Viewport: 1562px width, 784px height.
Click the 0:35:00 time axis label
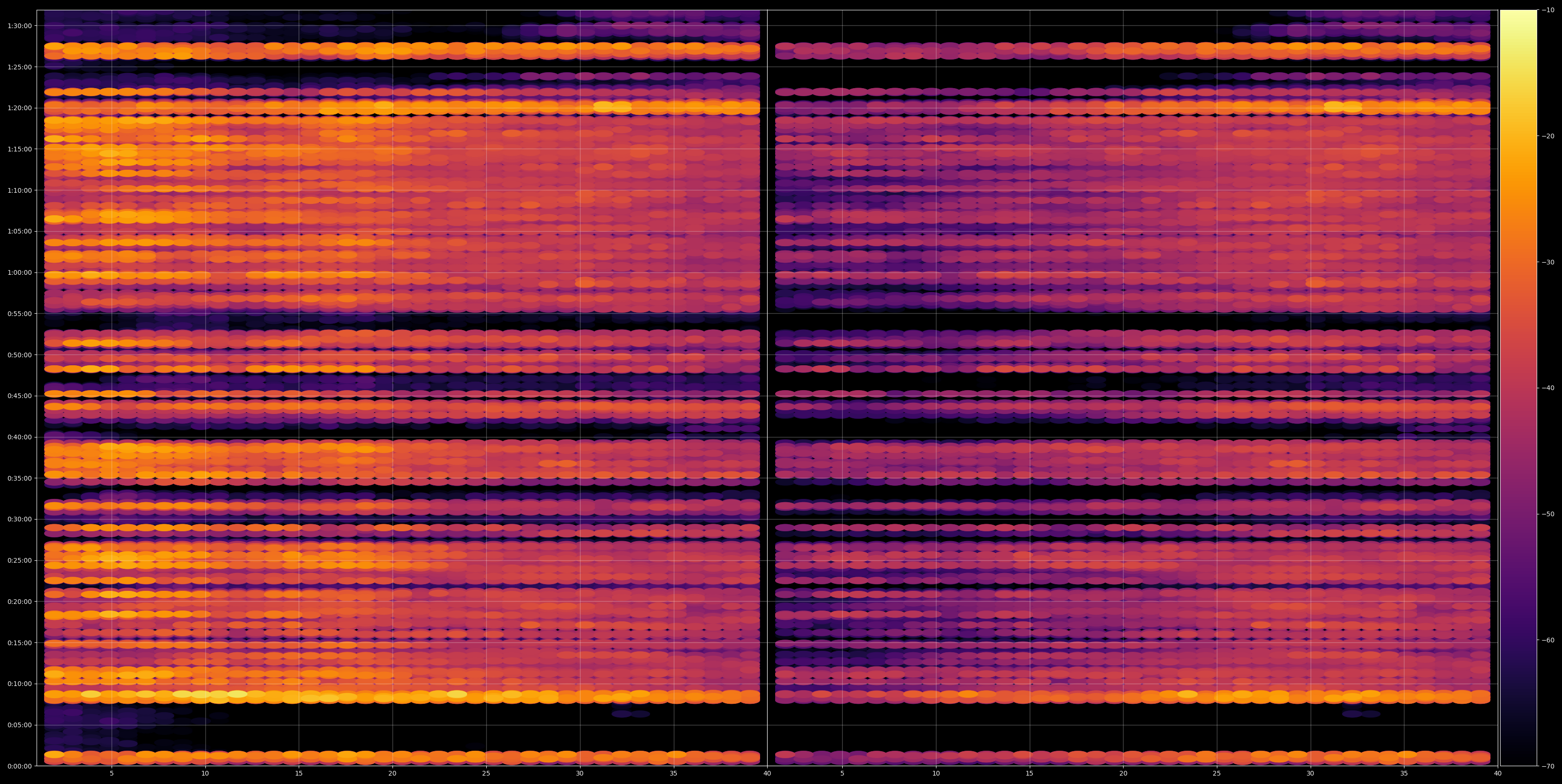(20, 478)
